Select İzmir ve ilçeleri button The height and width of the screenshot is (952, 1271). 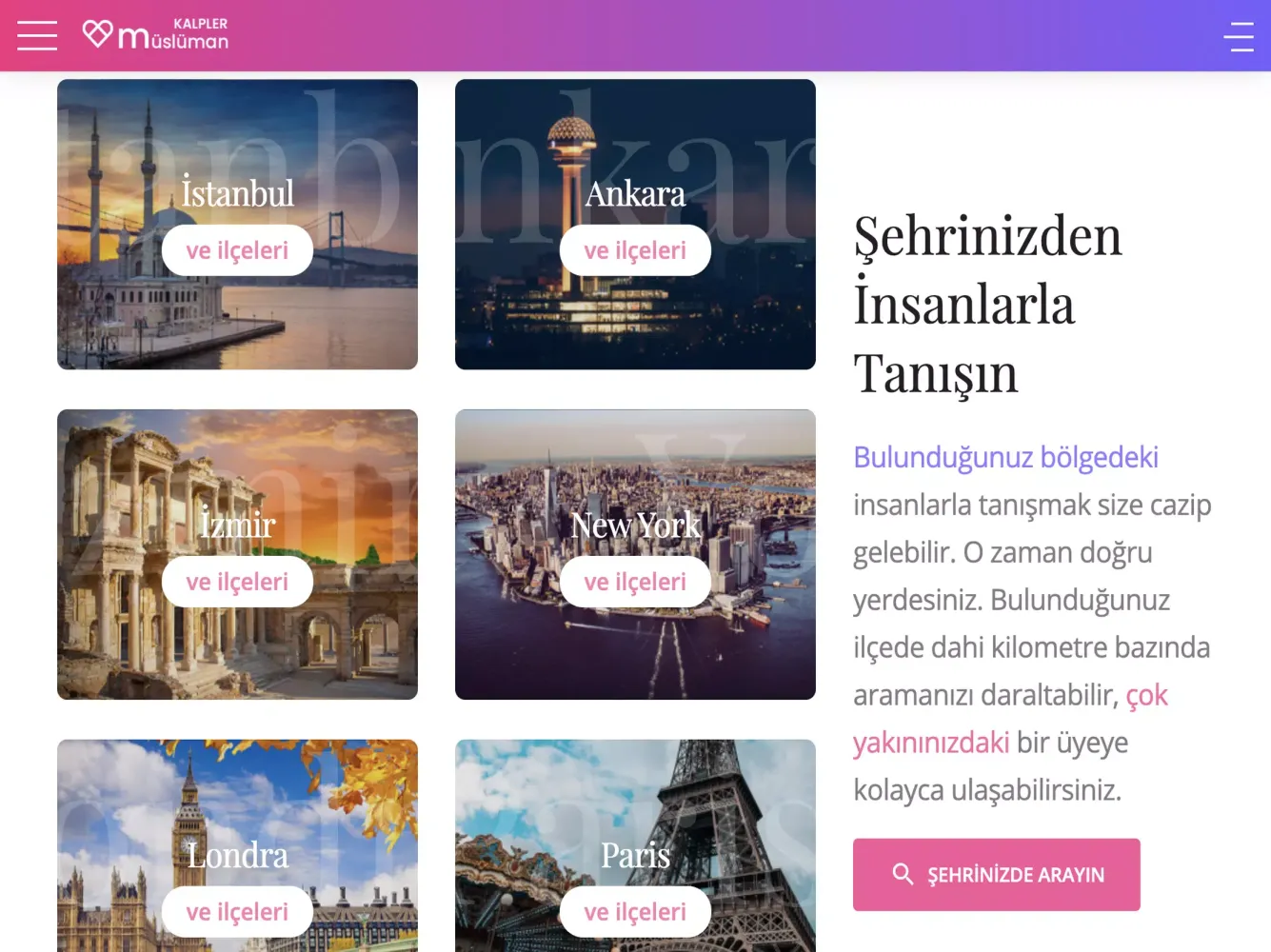pos(237,582)
